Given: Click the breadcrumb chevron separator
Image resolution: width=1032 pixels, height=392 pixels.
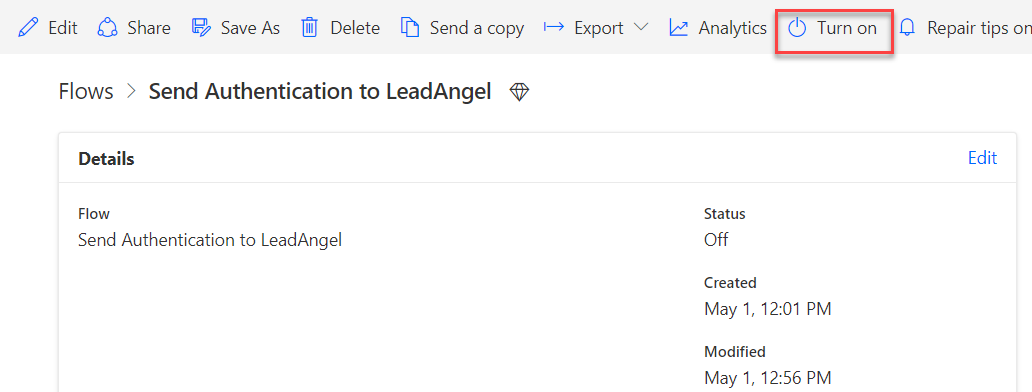Looking at the screenshot, I should 131,92.
